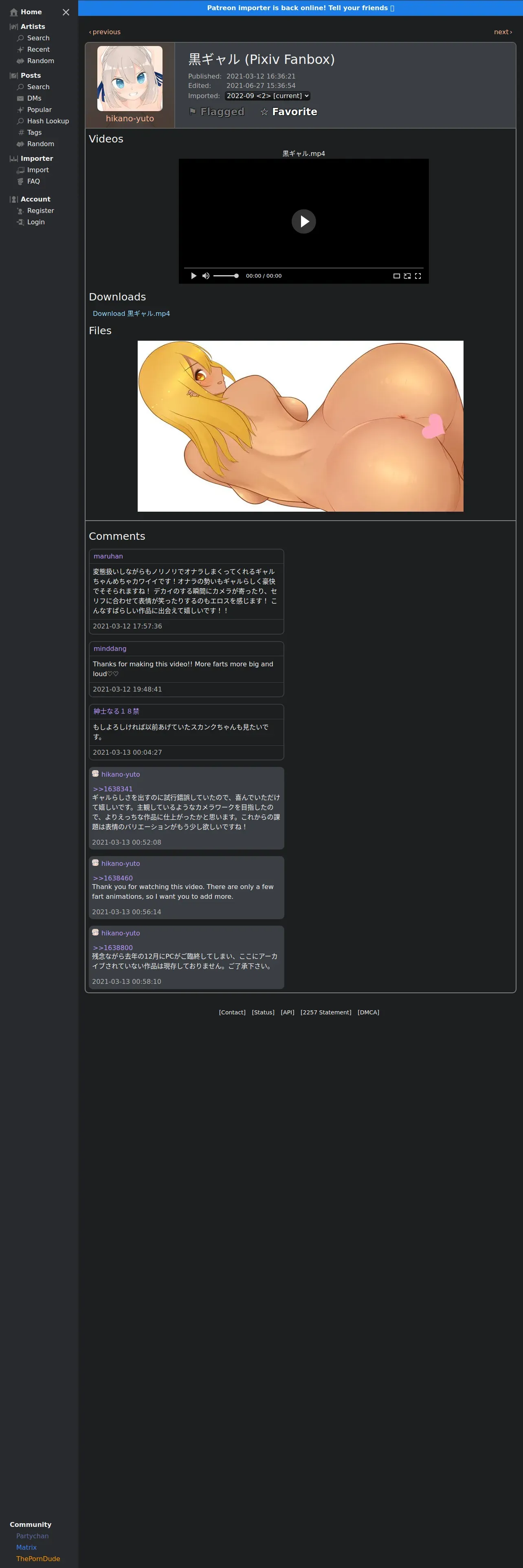
Task: Open the Imported revision dropdown
Action: pos(267,96)
